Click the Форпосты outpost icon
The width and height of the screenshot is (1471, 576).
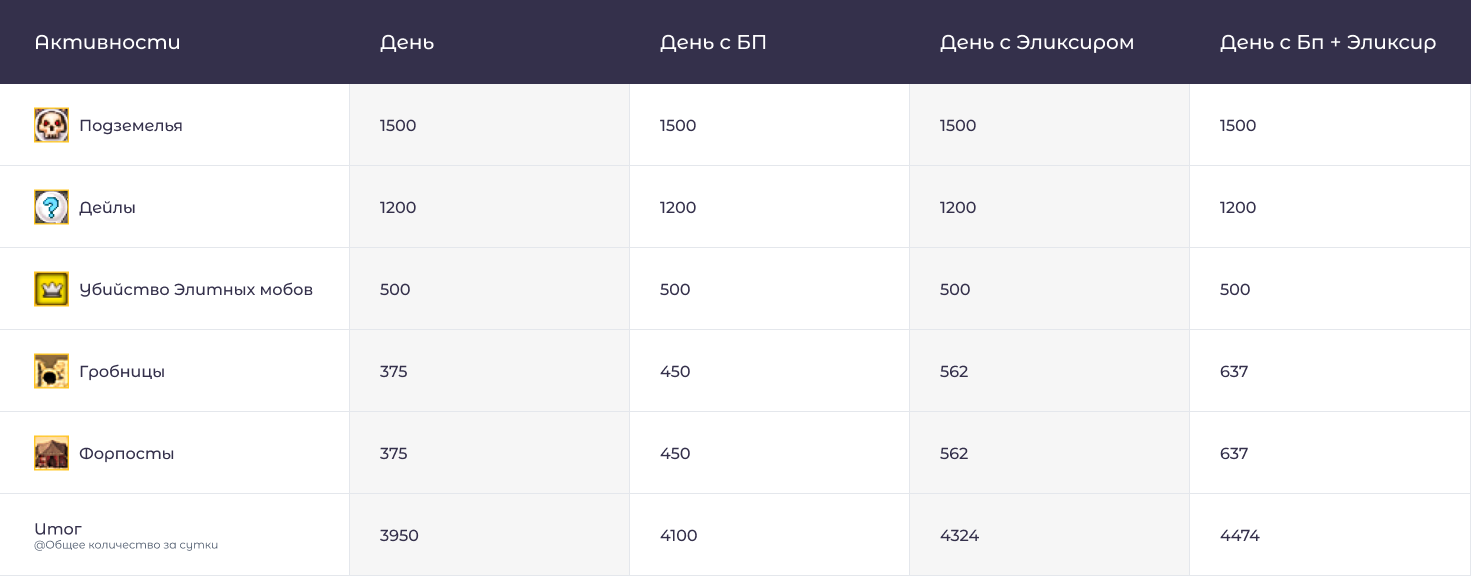pyautogui.click(x=52, y=454)
